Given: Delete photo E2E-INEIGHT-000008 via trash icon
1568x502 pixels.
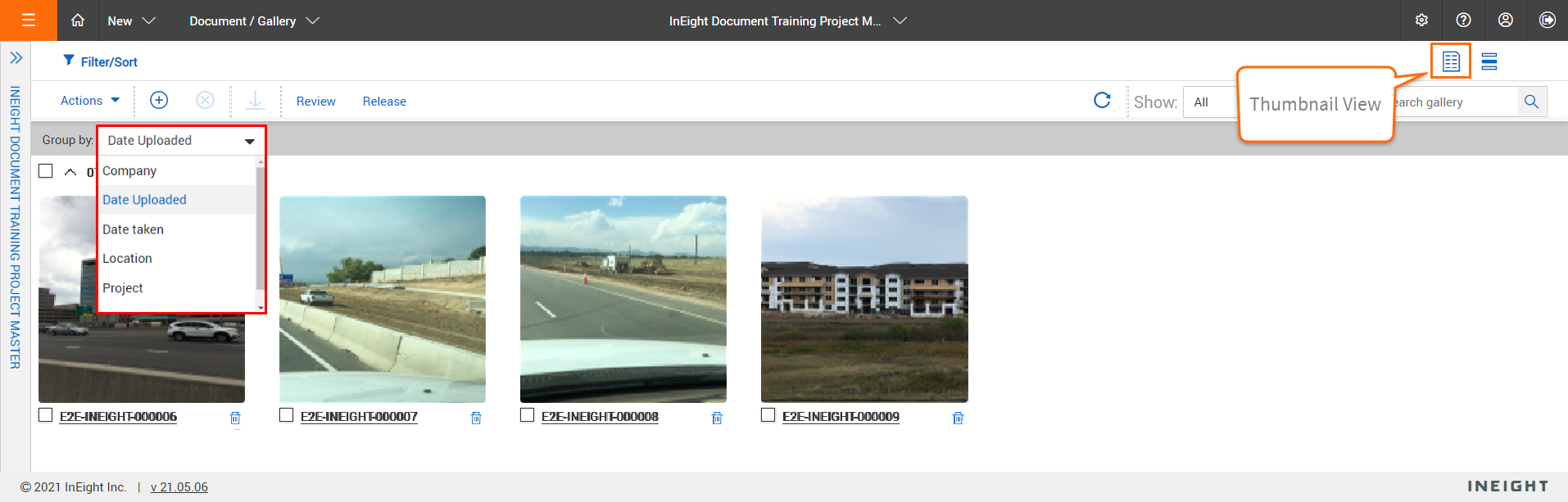Looking at the screenshot, I should point(717,418).
